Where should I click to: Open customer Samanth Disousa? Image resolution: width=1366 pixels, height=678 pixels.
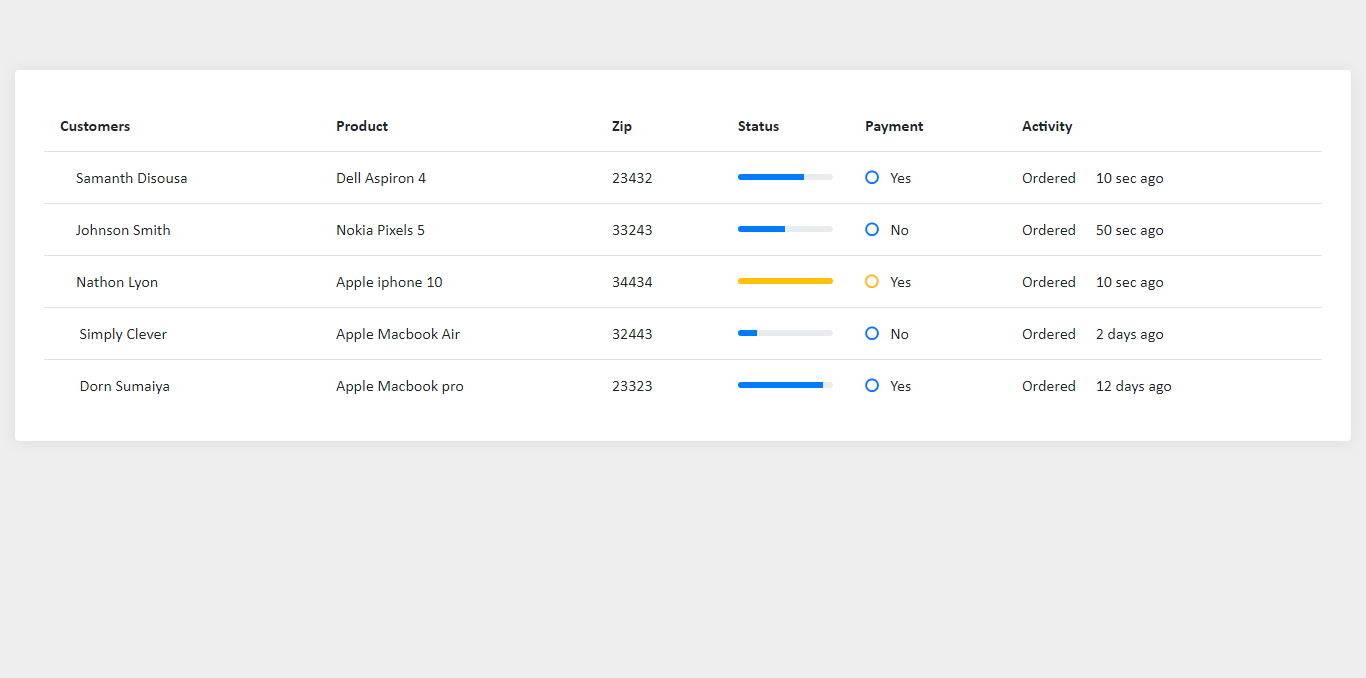(x=131, y=178)
